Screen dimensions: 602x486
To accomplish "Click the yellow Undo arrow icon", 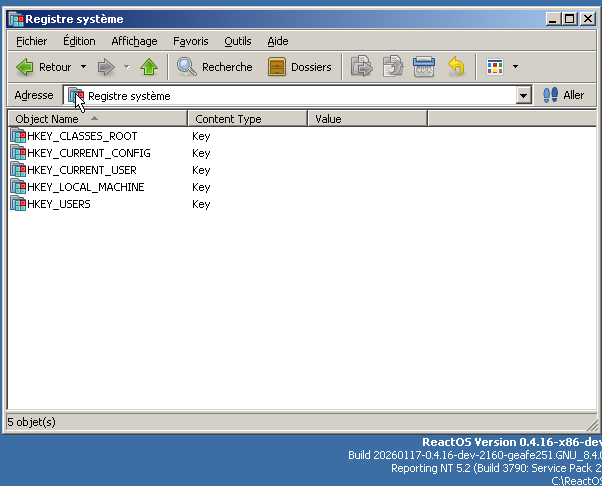I will coord(456,67).
